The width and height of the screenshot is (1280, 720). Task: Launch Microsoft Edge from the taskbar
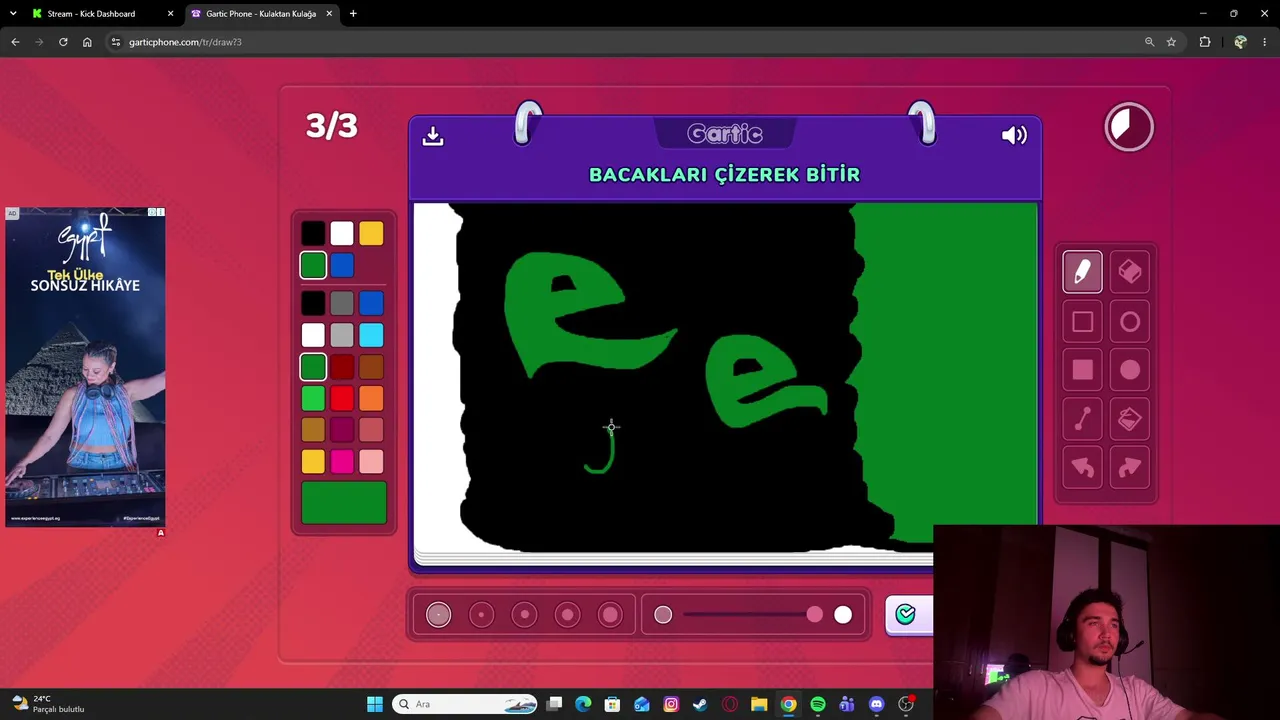[584, 704]
